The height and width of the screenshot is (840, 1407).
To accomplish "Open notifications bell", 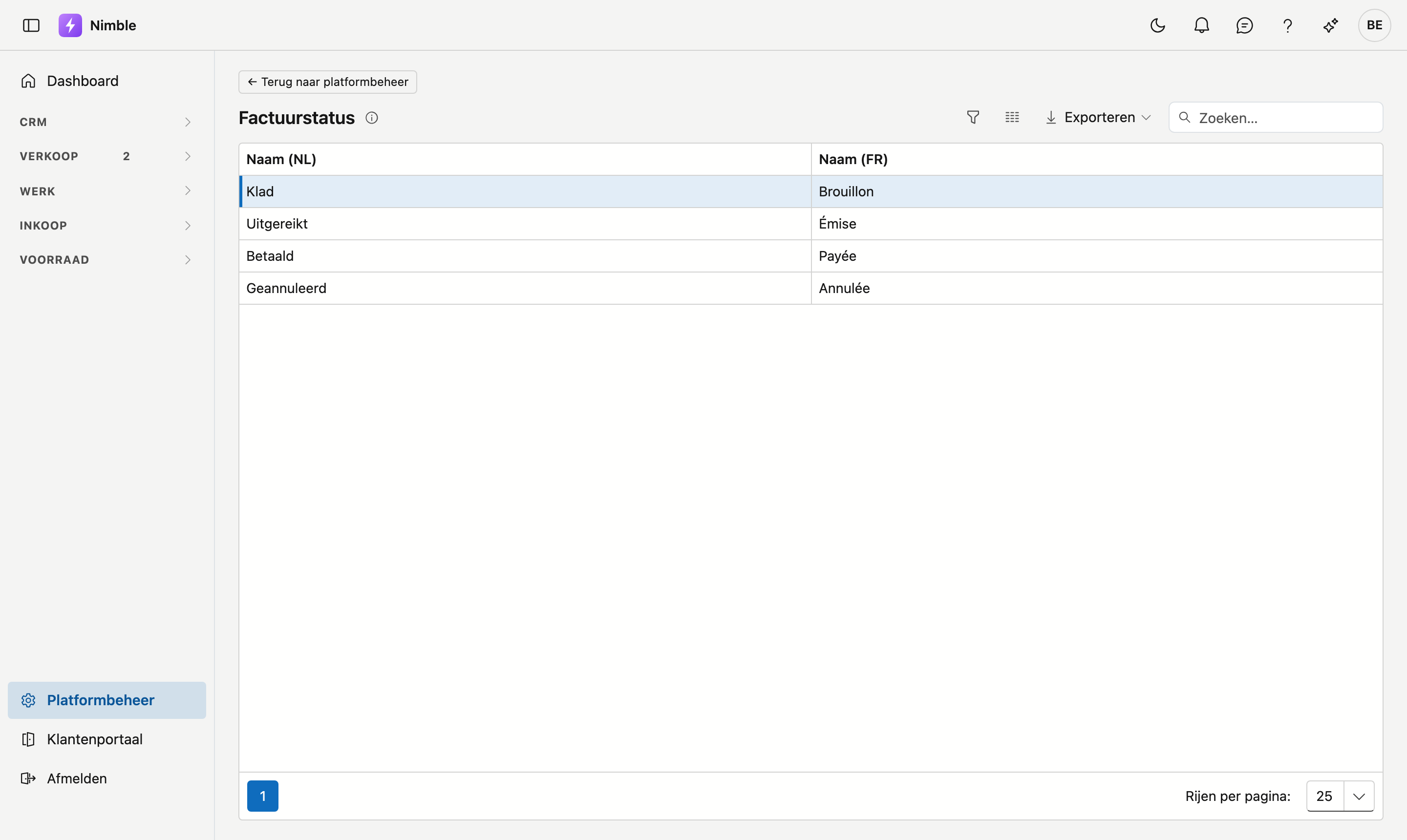I will click(x=1201, y=25).
